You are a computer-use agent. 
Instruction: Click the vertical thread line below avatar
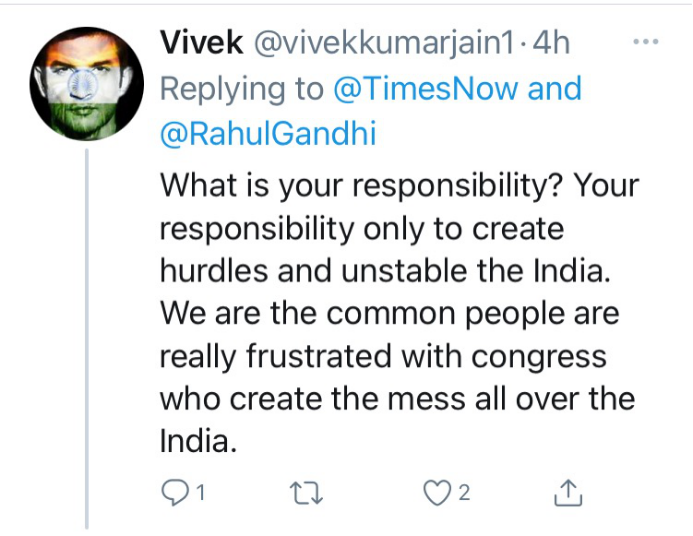point(87,338)
